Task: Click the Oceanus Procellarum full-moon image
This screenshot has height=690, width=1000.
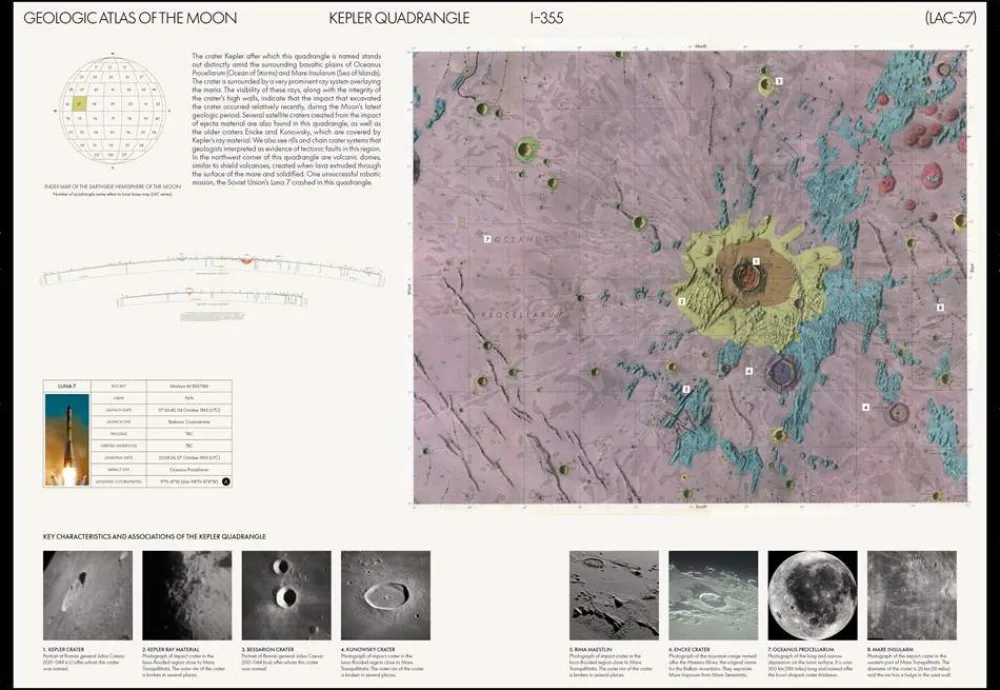Action: click(x=812, y=595)
